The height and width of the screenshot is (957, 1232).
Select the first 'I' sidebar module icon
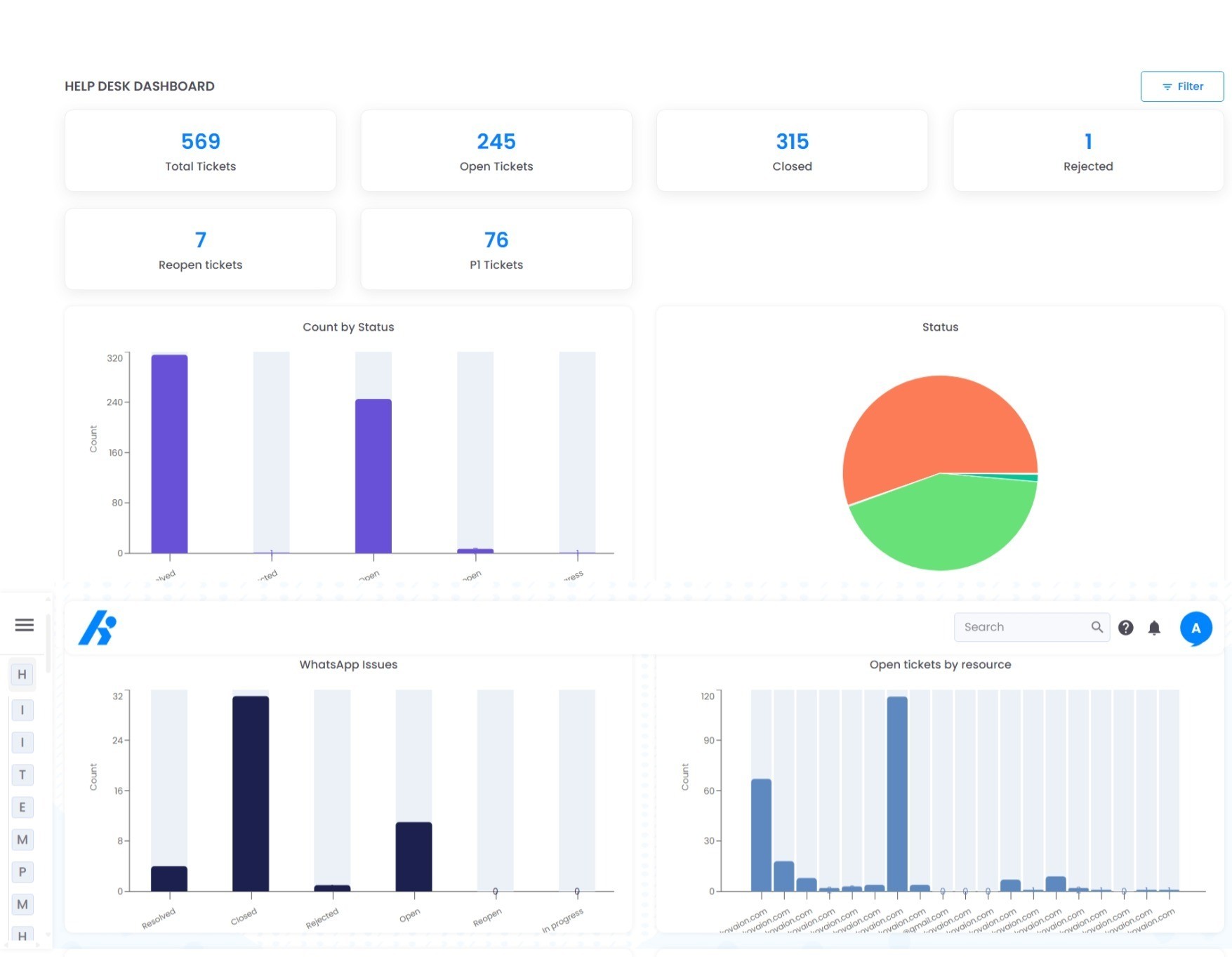[x=22, y=709]
